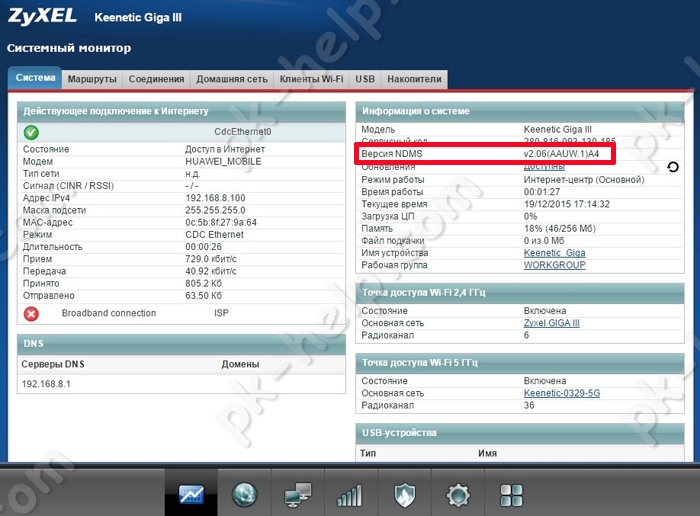Screen dimensions: 700x516
Task: Click the Интернет-центр (Основной) mode value
Action: click(x=584, y=180)
